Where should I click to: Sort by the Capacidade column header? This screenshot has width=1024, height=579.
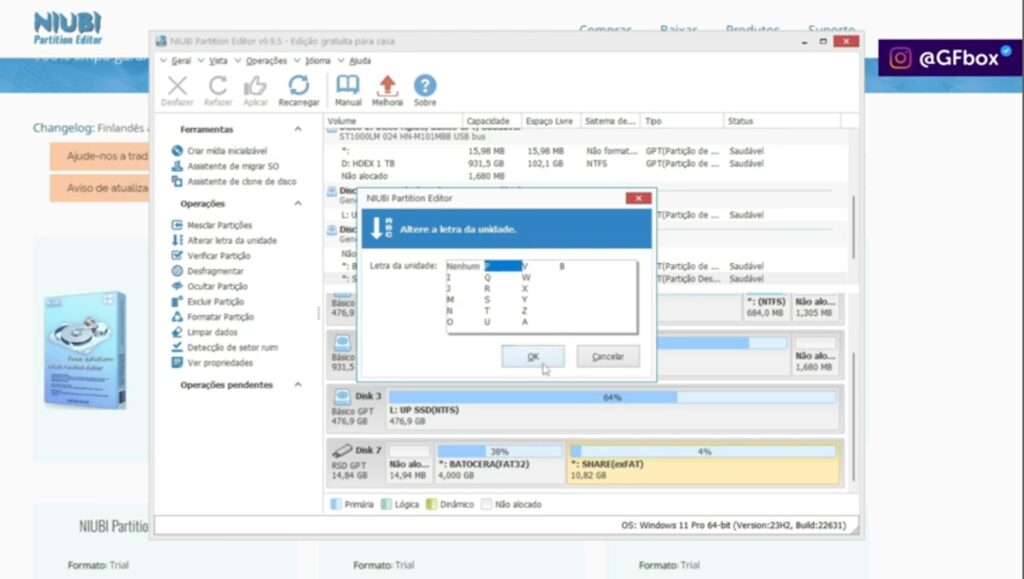point(492,121)
